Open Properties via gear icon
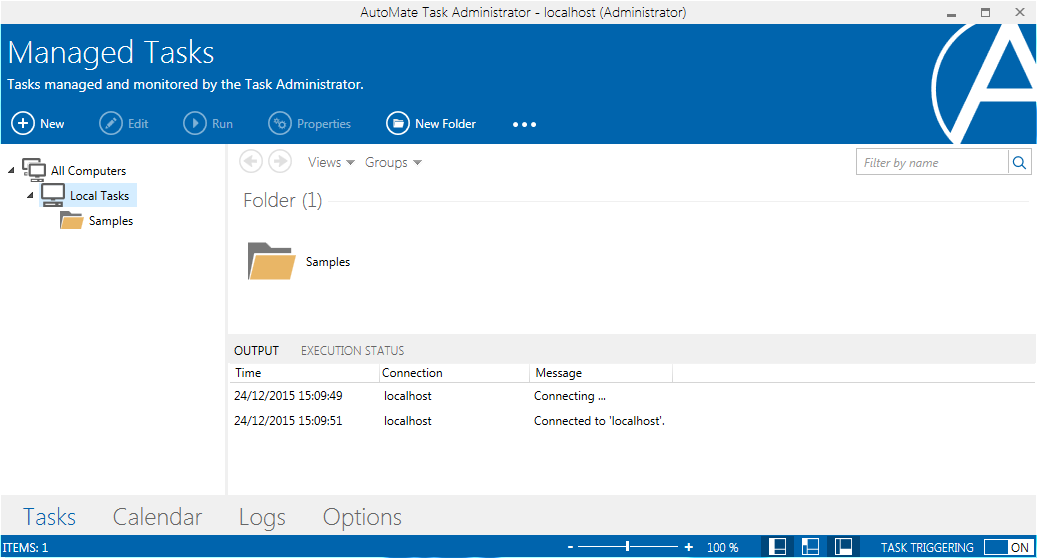Image resolution: width=1037 pixels, height=558 pixels. click(x=280, y=123)
